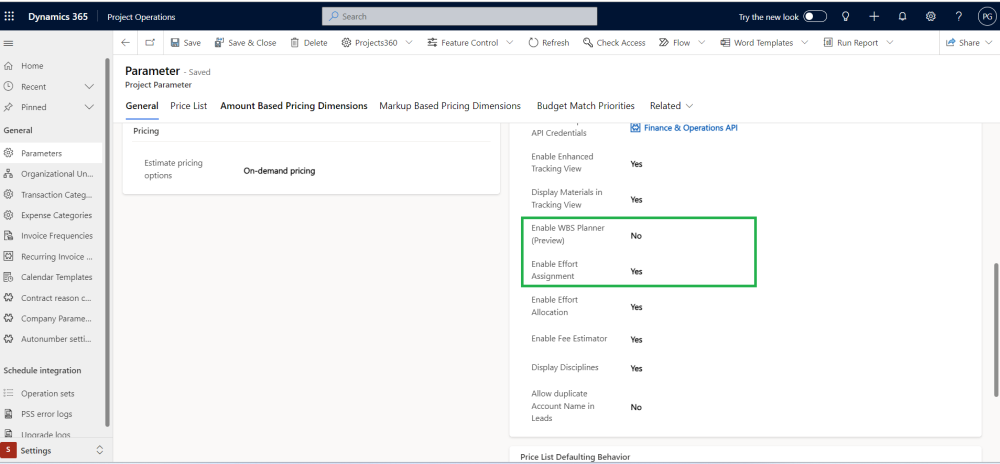Switch to the Price List tab
This screenshot has height=464, width=1000.
coord(188,106)
